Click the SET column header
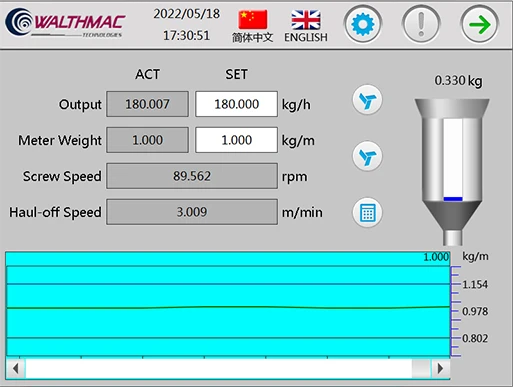This screenshot has height=387, width=513. click(236, 74)
